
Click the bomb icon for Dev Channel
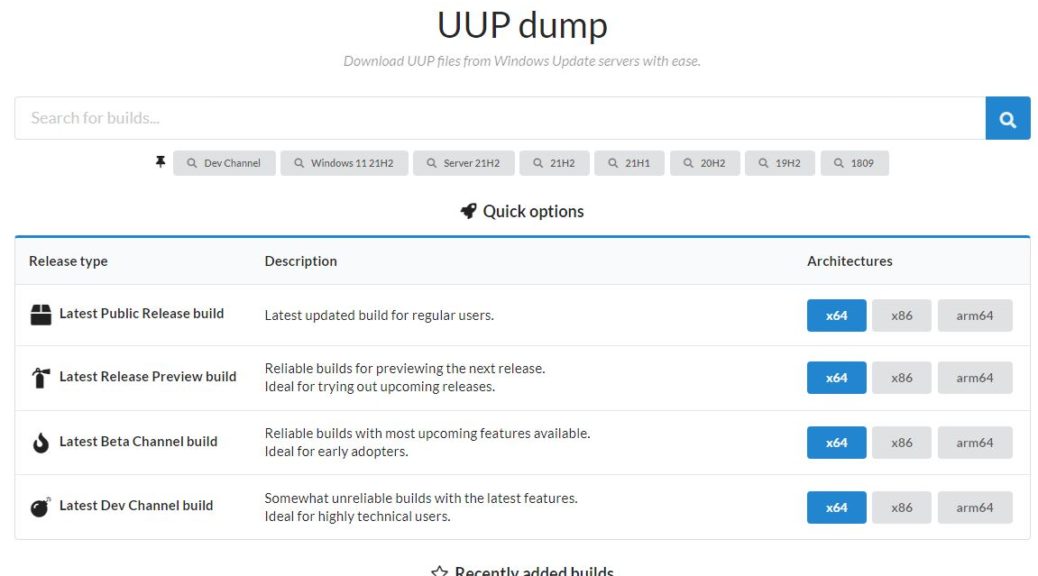[40, 507]
